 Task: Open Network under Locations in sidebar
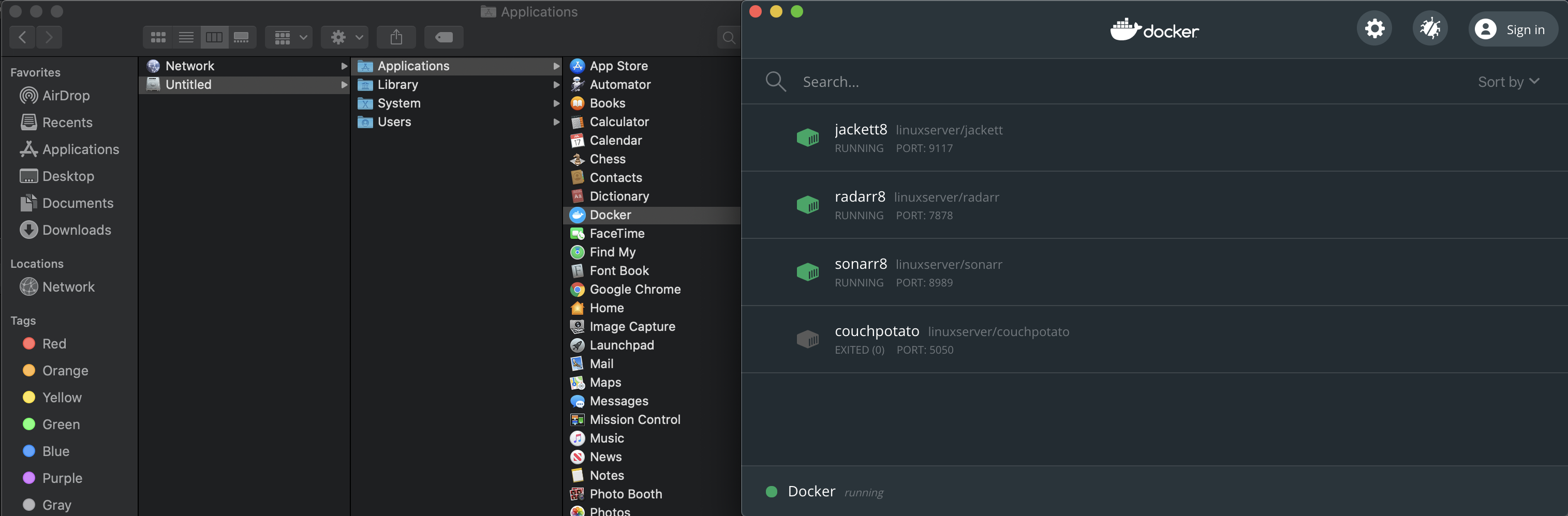pos(56,286)
